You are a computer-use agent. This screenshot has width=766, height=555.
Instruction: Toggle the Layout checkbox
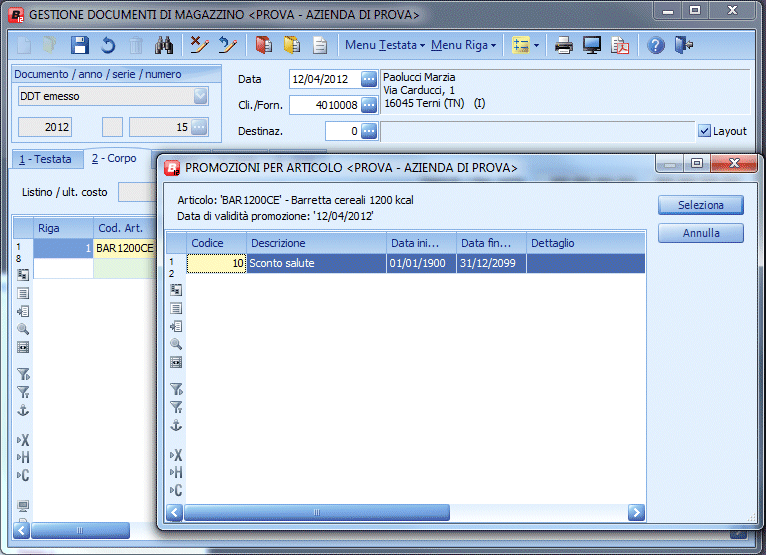point(704,131)
